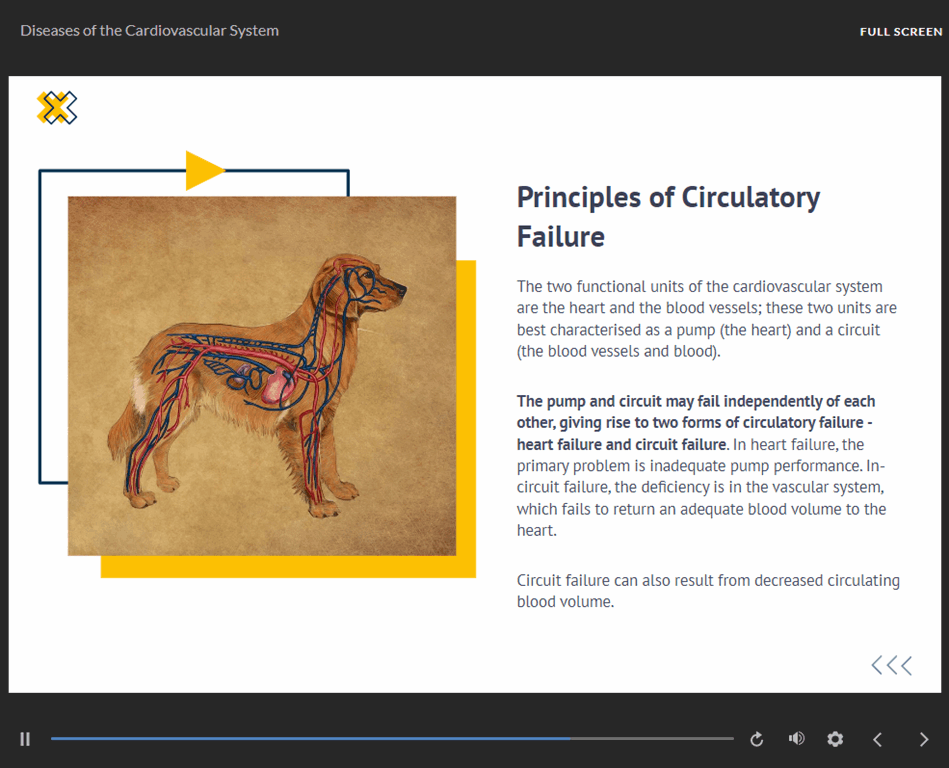Click the bold text 'The pump and circuit may fail'
This screenshot has width=949, height=768.
696,422
